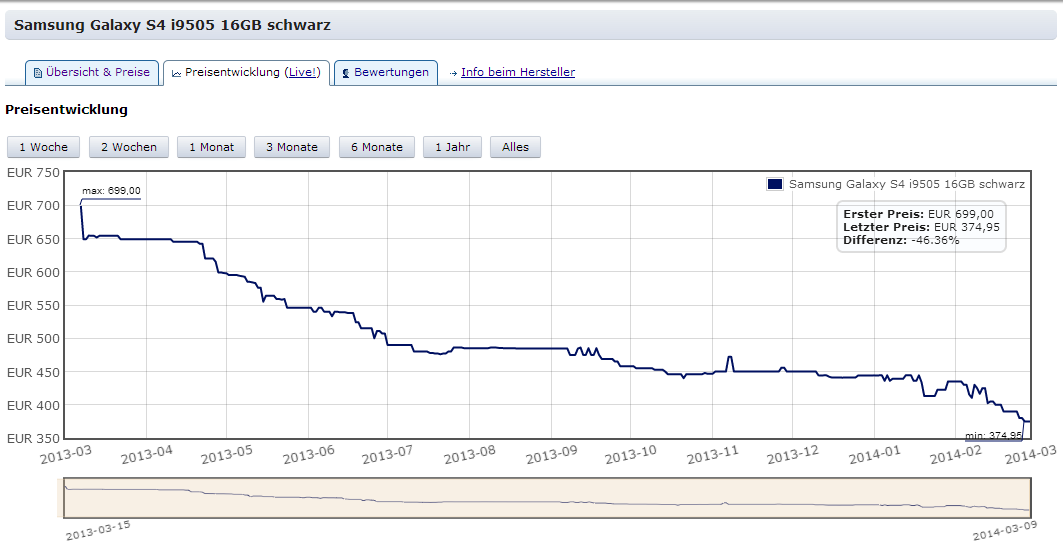Click the Alles button
Screen dimensions: 1063x552
tap(516, 147)
